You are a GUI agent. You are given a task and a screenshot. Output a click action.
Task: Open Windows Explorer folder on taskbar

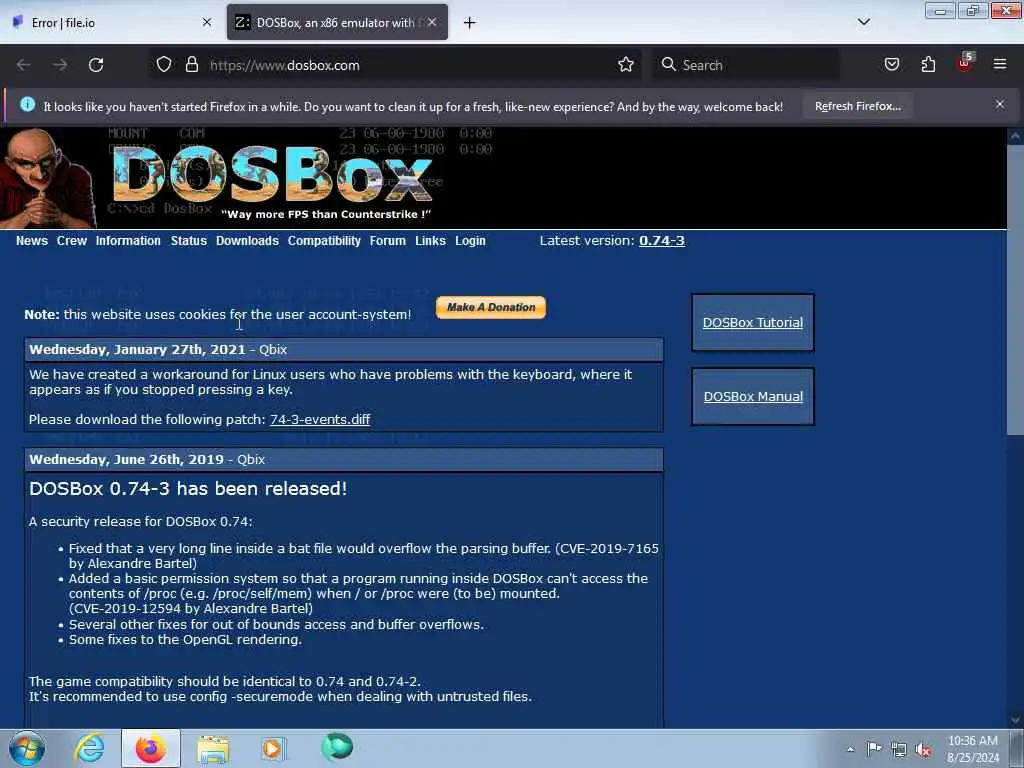[x=213, y=749]
